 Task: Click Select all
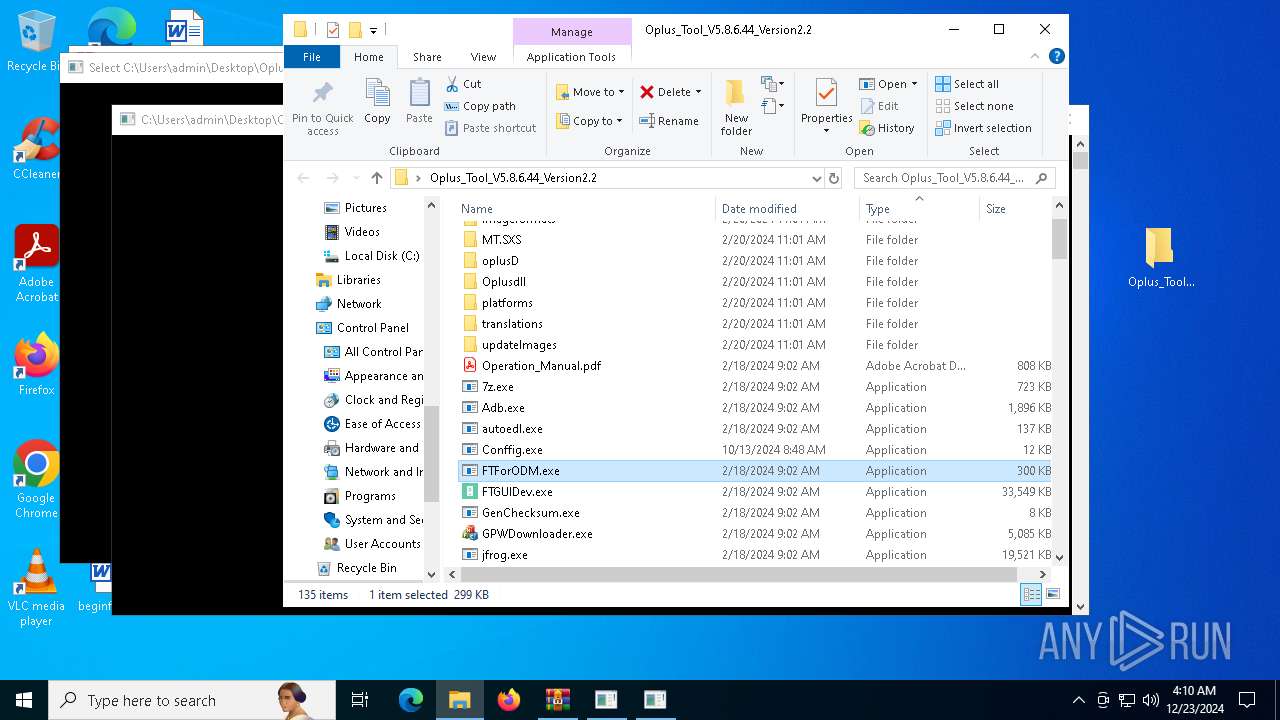tap(967, 84)
